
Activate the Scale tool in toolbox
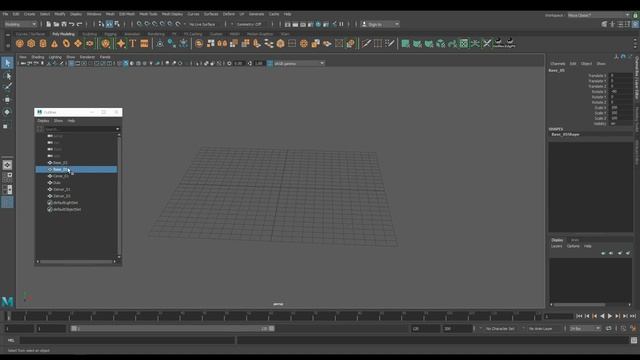[x=7, y=126]
